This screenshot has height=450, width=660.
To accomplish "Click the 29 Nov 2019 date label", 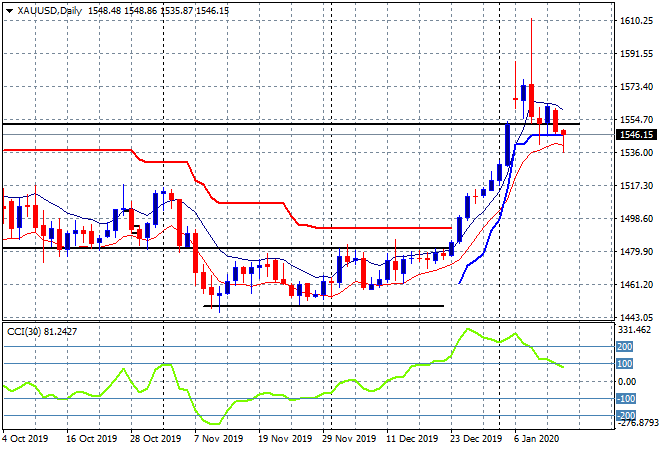I will (x=349, y=439).
